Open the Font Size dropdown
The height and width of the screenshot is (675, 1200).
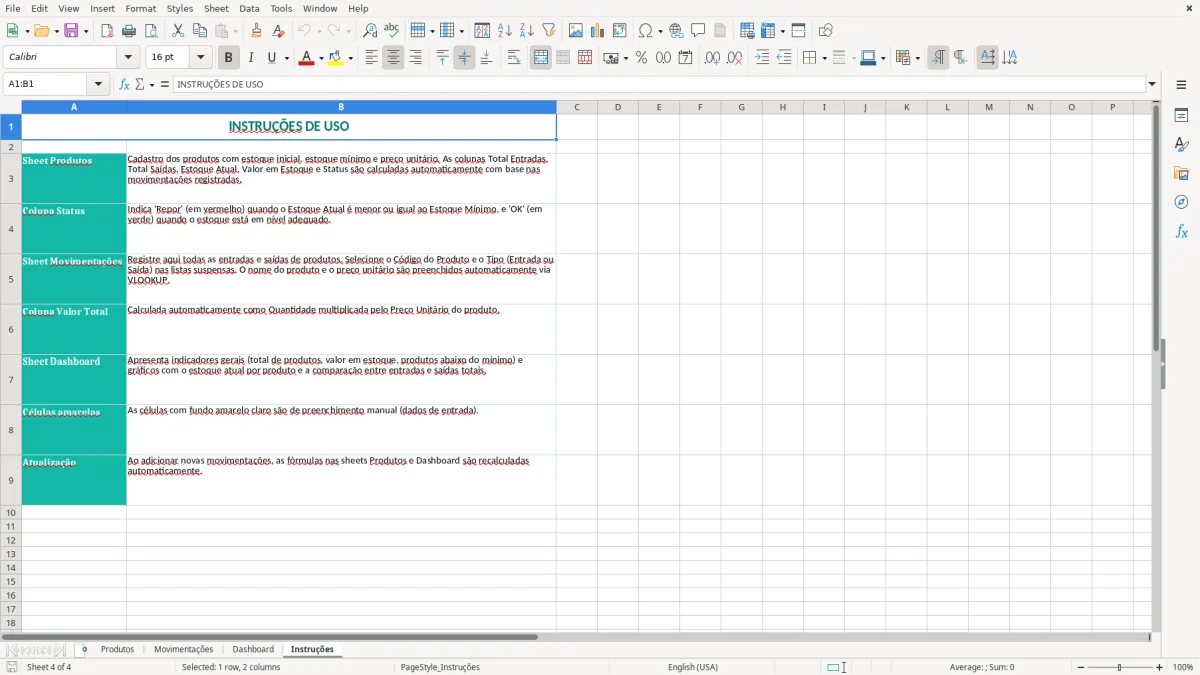coord(201,58)
